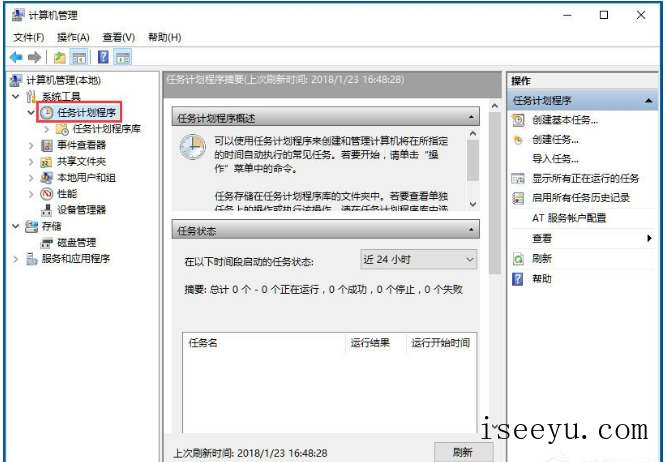The height and width of the screenshot is (462, 666).
Task: Click the 设备管理器 icon
Action: [46, 210]
